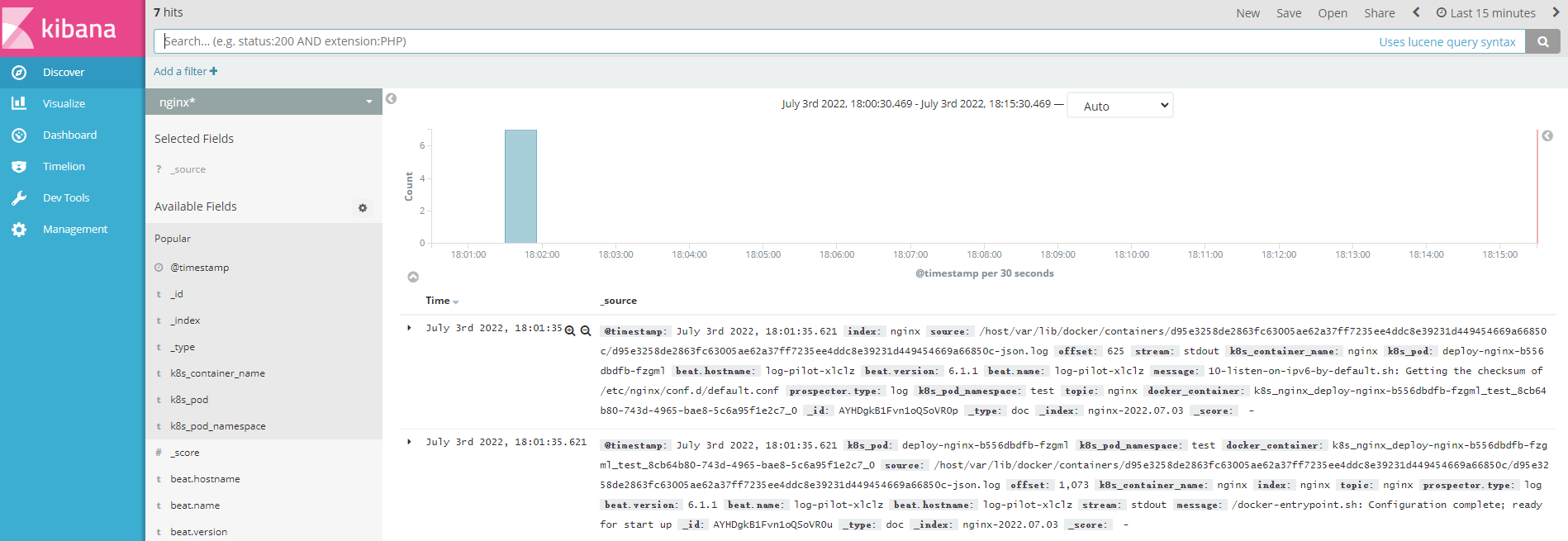Click the Open button in top bar
This screenshot has height=541, width=1568.
1333,13
